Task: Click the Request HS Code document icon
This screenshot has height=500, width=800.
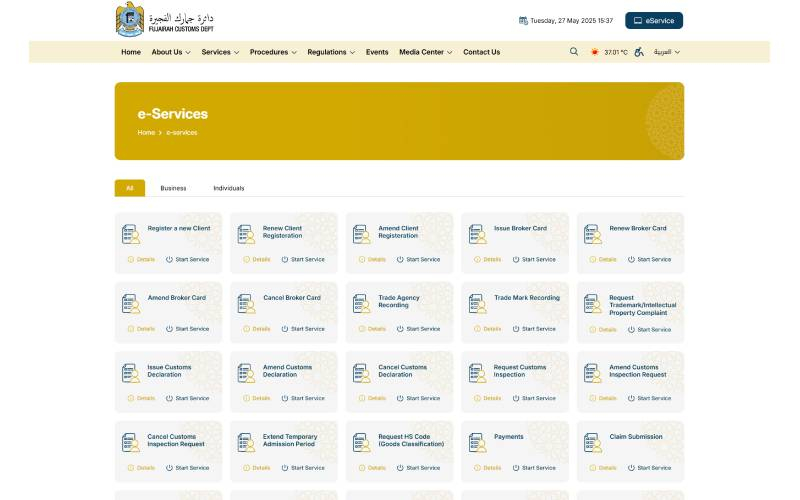Action: (x=361, y=442)
